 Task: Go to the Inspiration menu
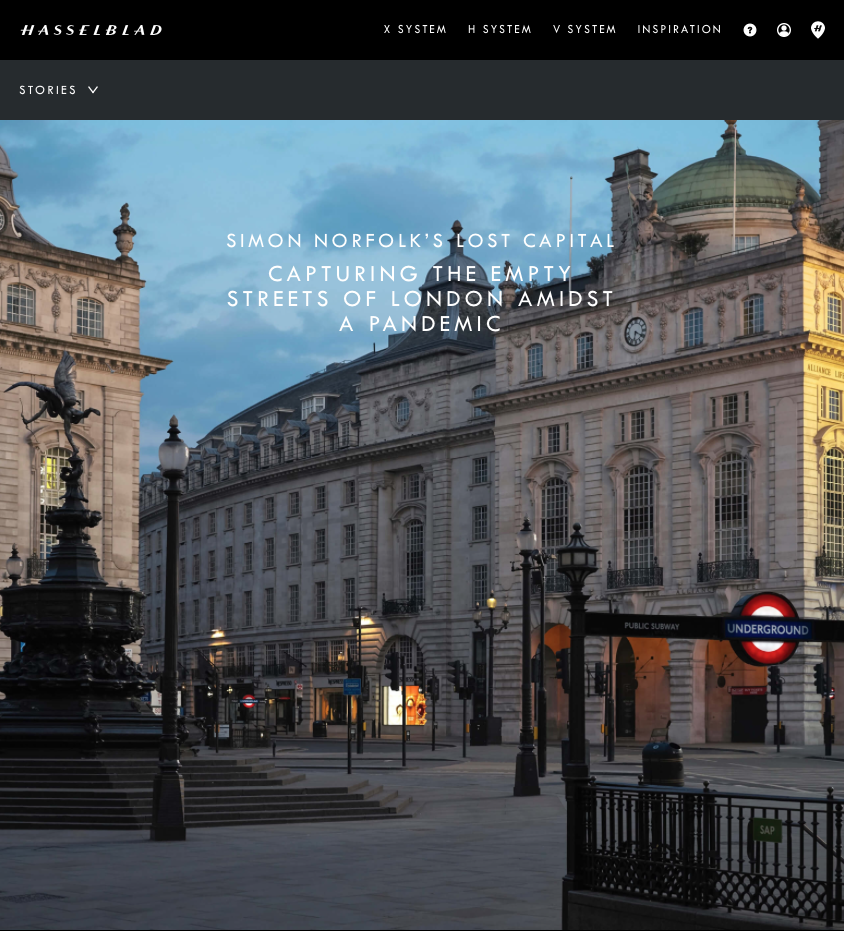tap(680, 30)
